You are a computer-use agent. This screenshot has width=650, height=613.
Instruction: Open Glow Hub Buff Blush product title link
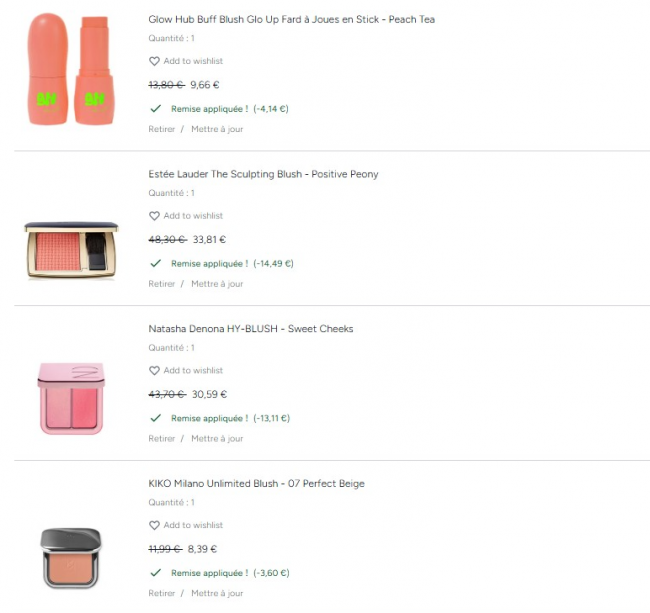[x=291, y=20]
